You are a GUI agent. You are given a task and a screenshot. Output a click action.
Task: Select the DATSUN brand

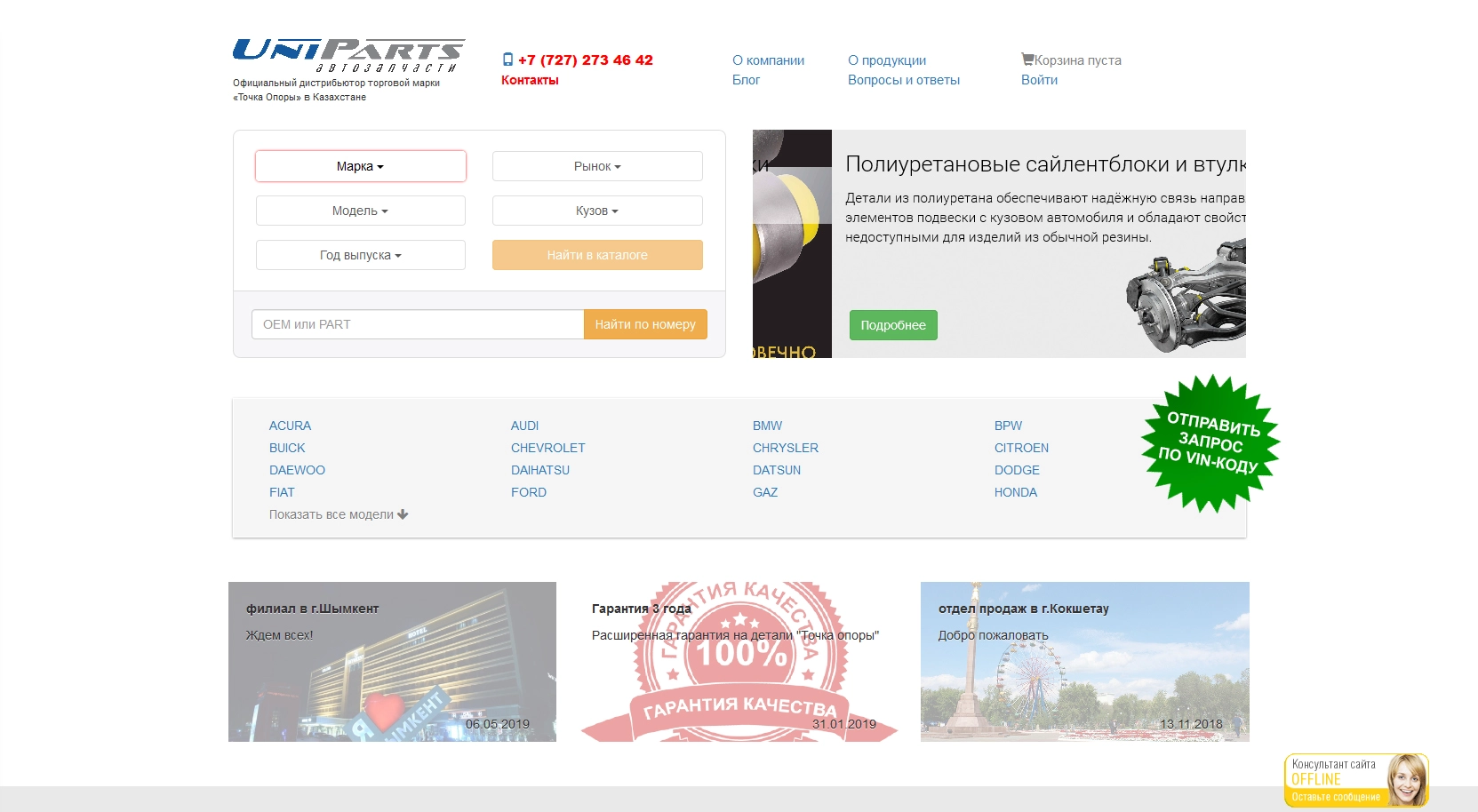[777, 470]
